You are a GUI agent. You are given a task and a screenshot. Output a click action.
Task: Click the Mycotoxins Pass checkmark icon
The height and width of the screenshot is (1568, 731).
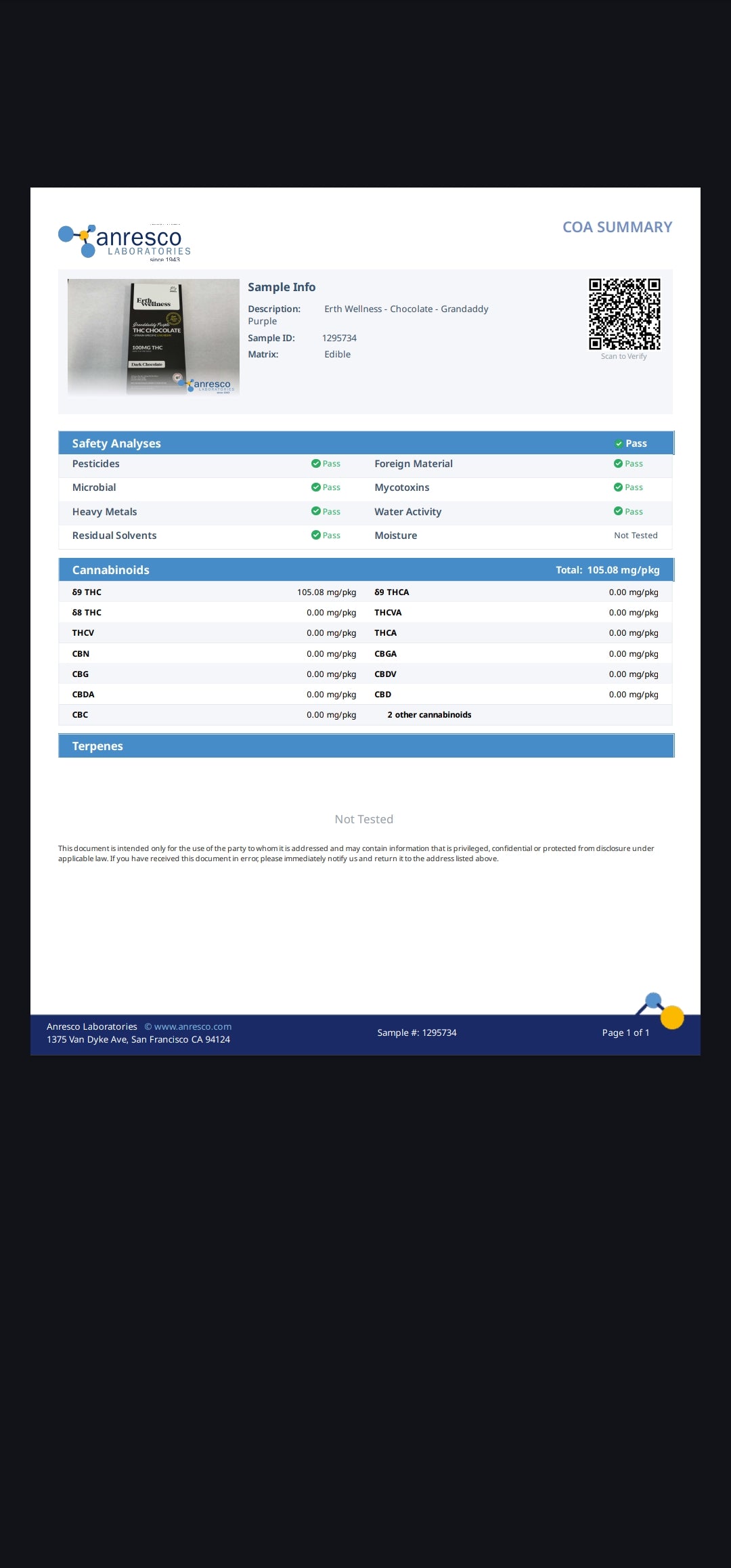tap(618, 487)
